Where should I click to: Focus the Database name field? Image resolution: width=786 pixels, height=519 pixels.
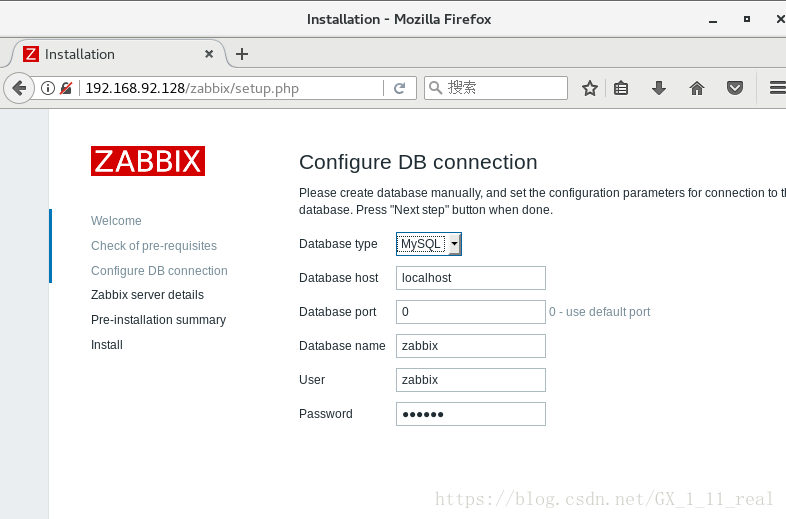[x=471, y=346]
